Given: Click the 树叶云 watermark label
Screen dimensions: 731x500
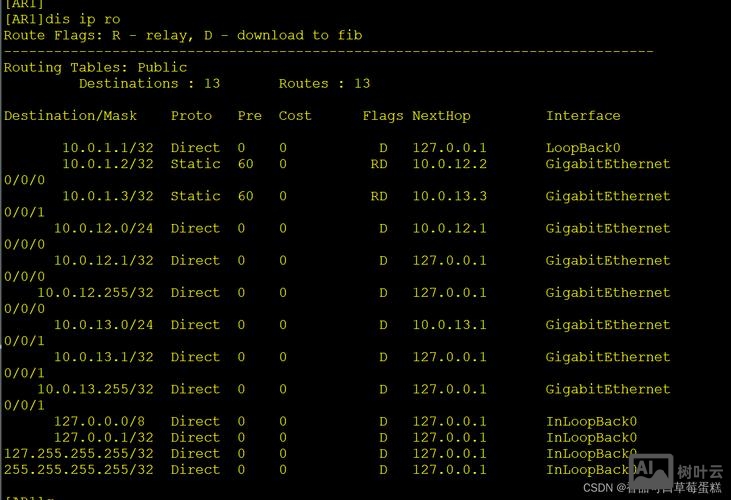Looking at the screenshot, I should click(x=700, y=471).
